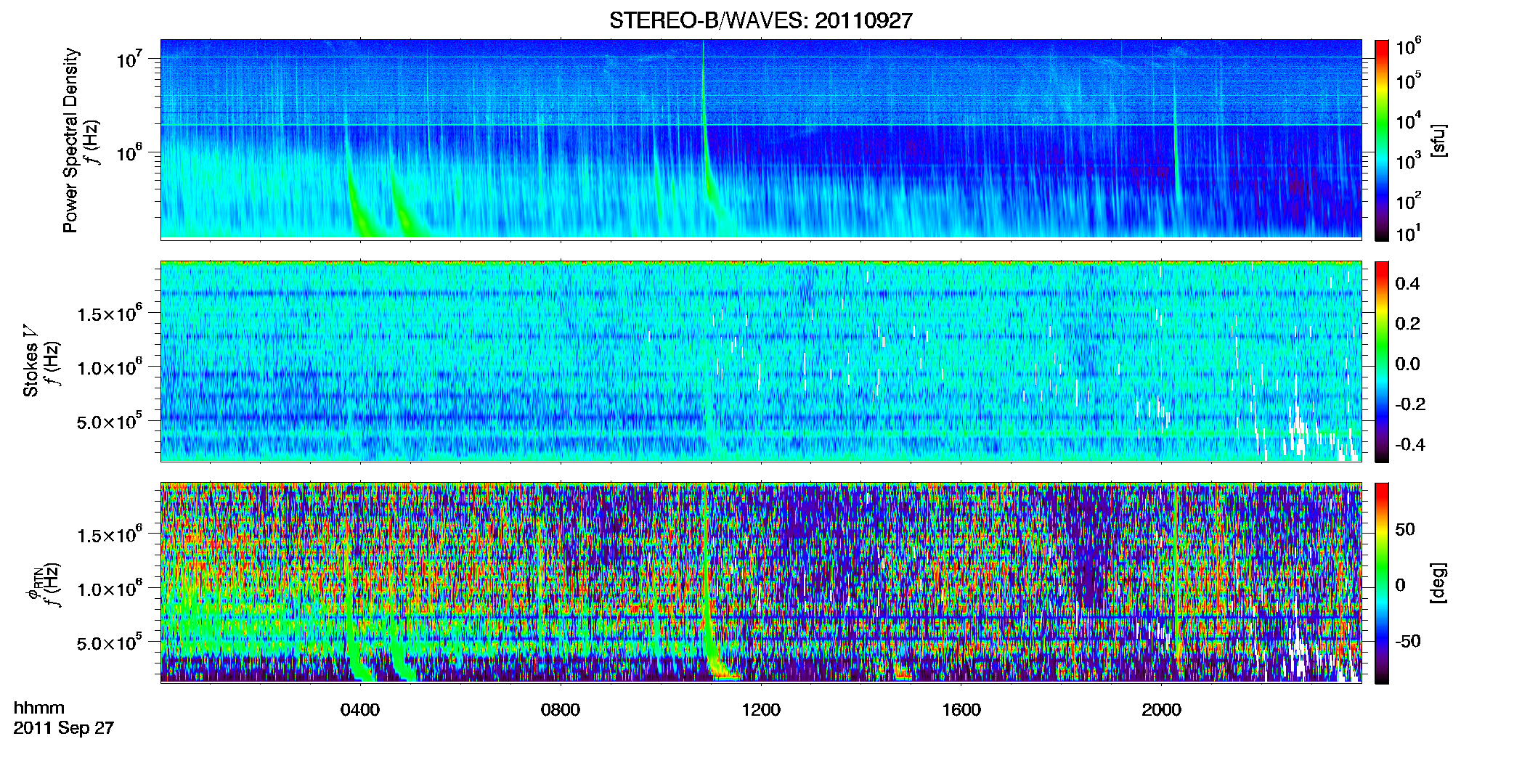Viewport: 1522px width, 784px height.
Task: Click the plot title STEREO-B/WAVES: 20110927
Action: [760, 20]
